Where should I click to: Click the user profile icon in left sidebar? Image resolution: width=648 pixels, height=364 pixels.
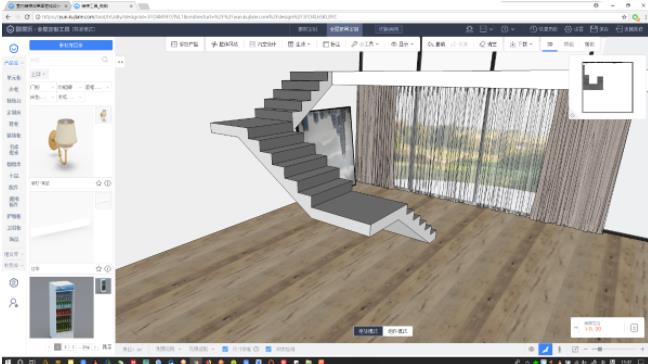pyautogui.click(x=14, y=303)
